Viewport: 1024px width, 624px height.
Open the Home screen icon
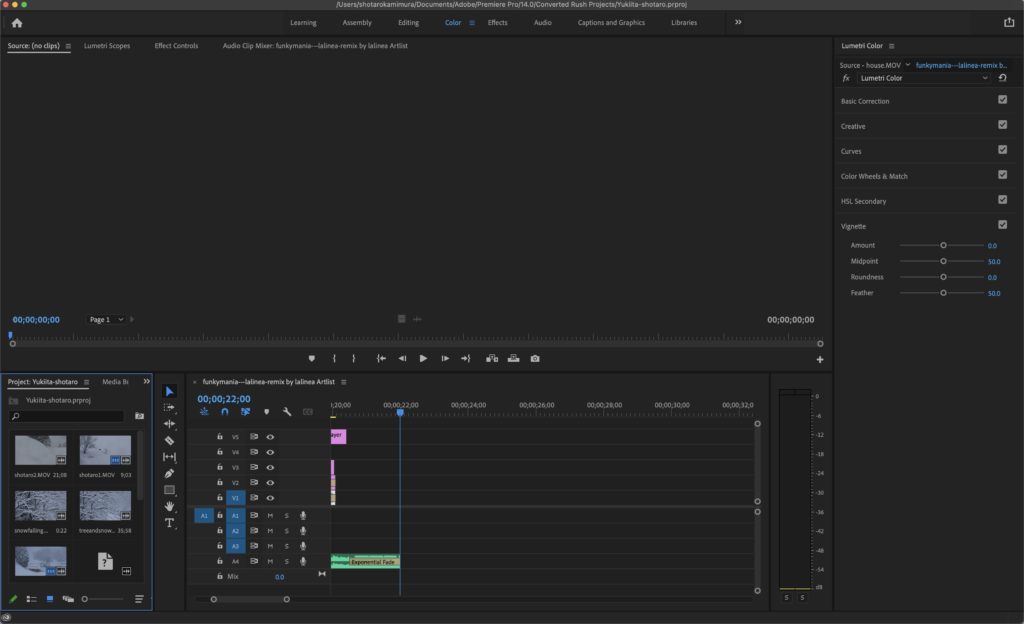pyautogui.click(x=17, y=23)
